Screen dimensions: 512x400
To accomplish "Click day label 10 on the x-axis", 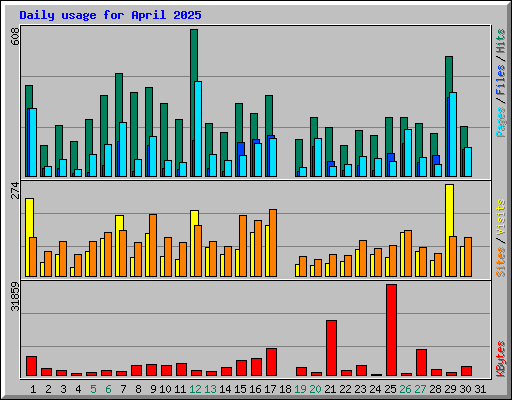I will (x=165, y=389).
